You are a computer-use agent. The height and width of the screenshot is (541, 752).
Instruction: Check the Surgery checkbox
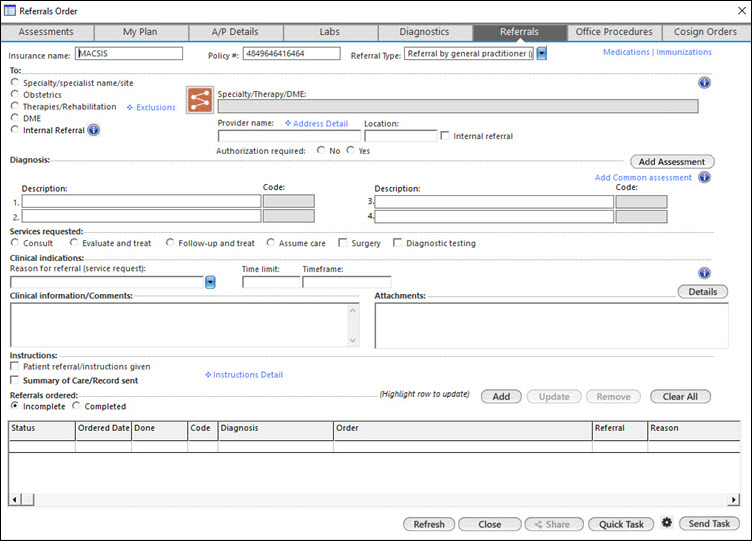343,243
